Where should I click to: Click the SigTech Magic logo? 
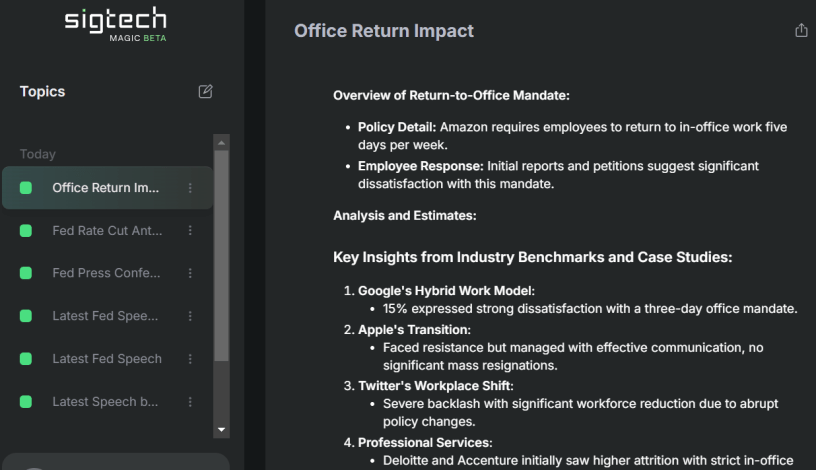point(116,26)
